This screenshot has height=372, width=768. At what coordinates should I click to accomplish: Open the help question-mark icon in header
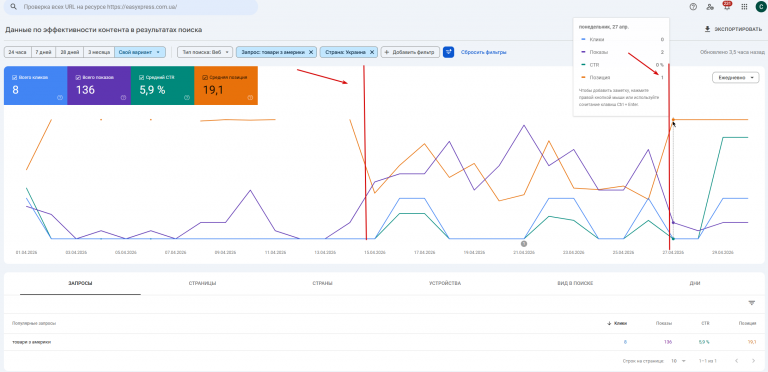(x=693, y=7)
